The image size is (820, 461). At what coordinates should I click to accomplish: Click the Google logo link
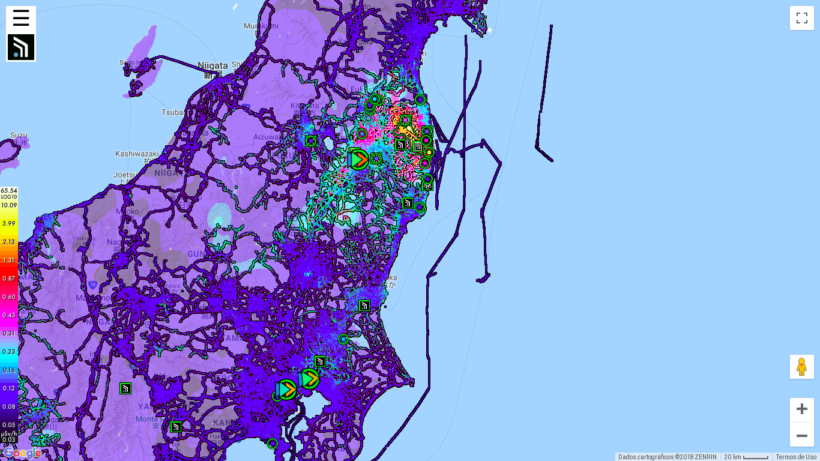[21, 453]
